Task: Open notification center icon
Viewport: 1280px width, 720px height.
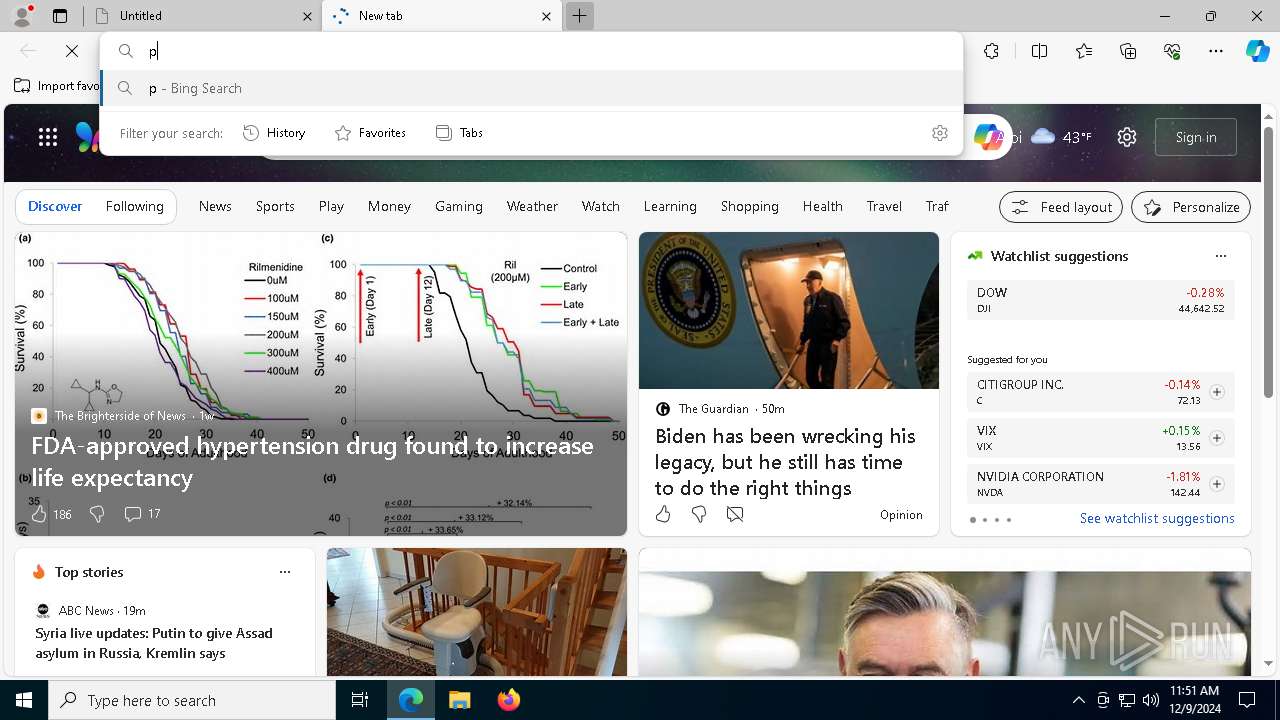Action: click(1247, 700)
